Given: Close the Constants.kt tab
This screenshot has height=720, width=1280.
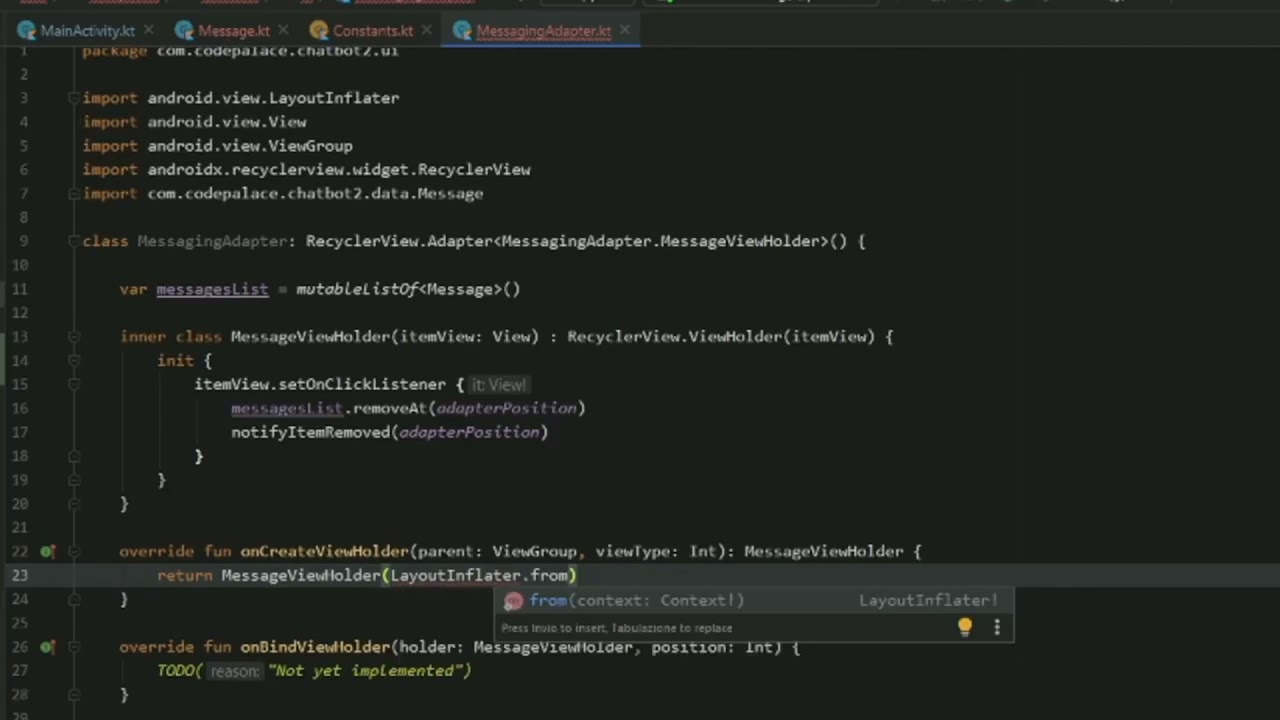Looking at the screenshot, I should (x=426, y=31).
